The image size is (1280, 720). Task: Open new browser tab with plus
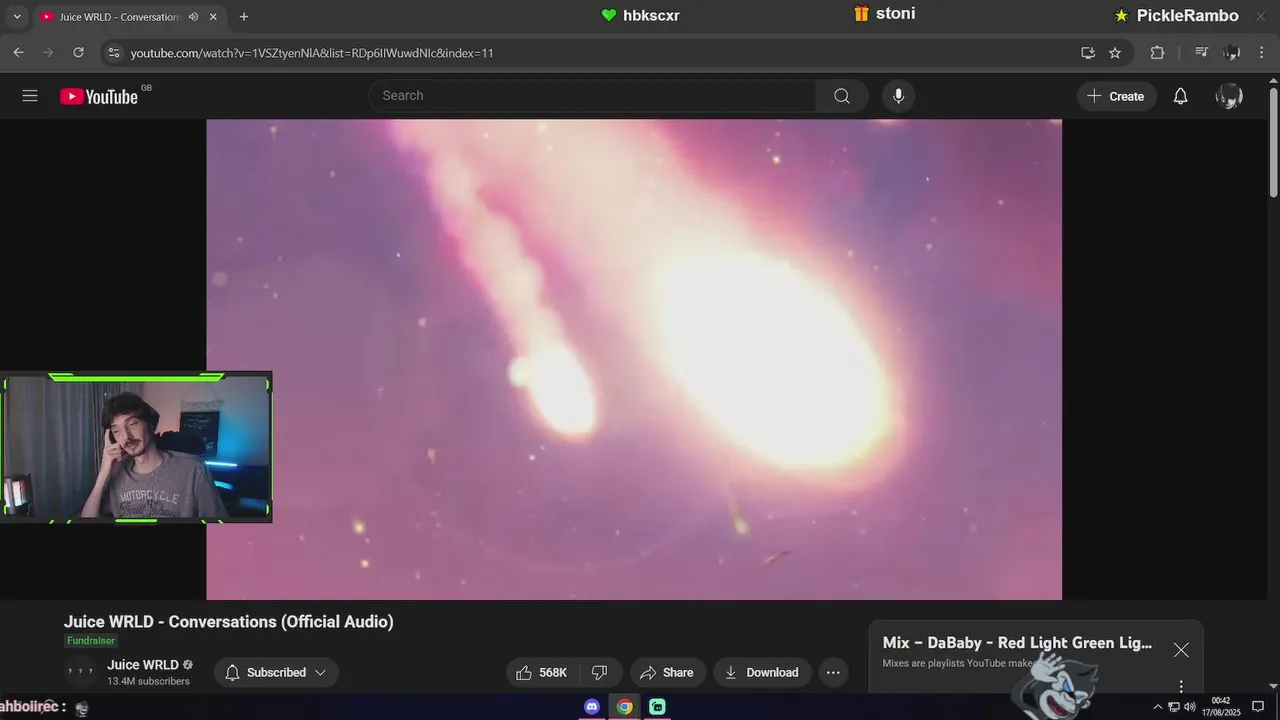pyautogui.click(x=244, y=17)
